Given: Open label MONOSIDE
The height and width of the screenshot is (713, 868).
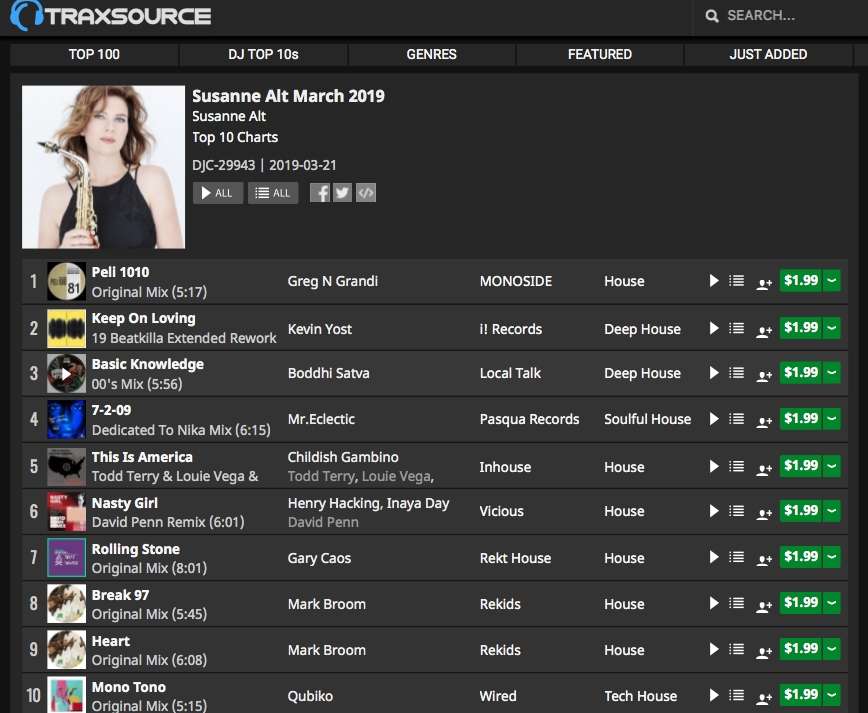Looking at the screenshot, I should pos(515,281).
